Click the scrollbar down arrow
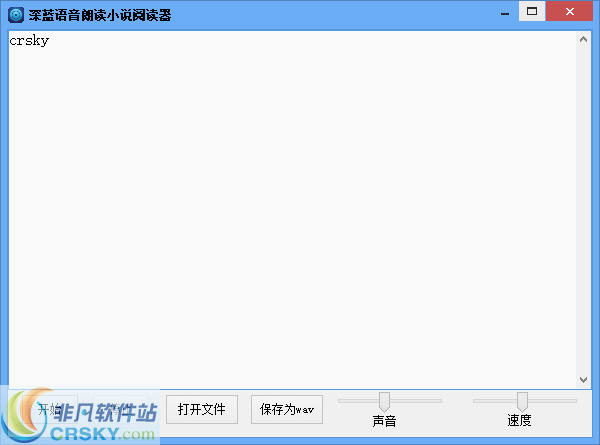 (x=584, y=380)
